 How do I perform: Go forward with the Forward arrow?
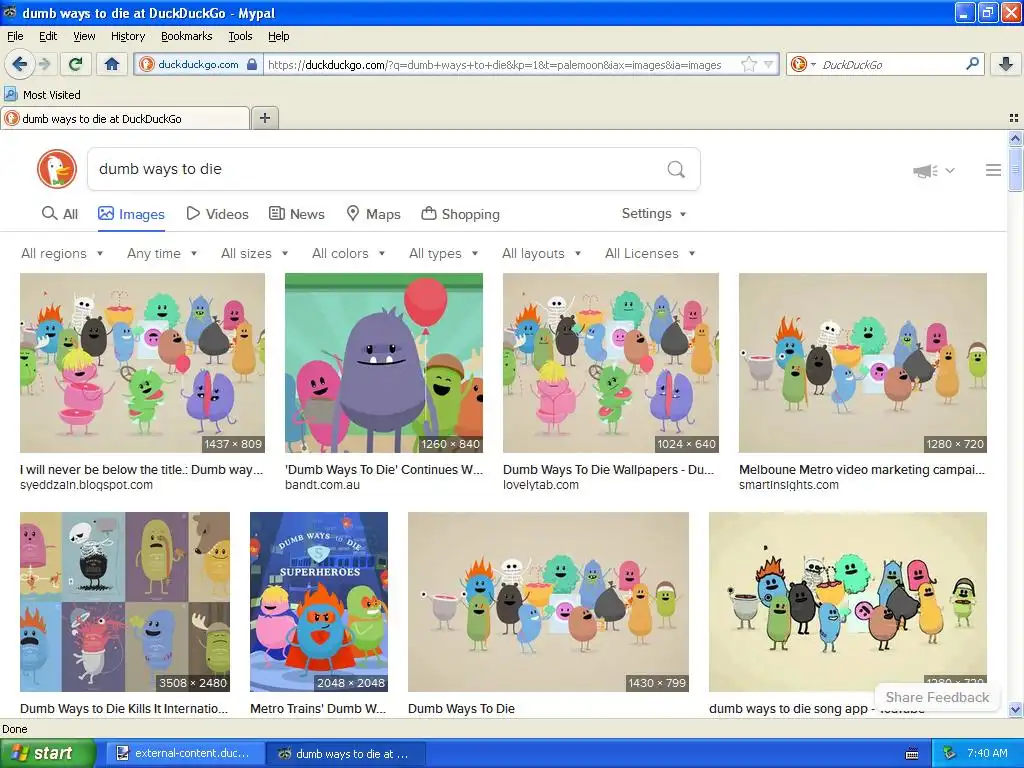pos(44,64)
